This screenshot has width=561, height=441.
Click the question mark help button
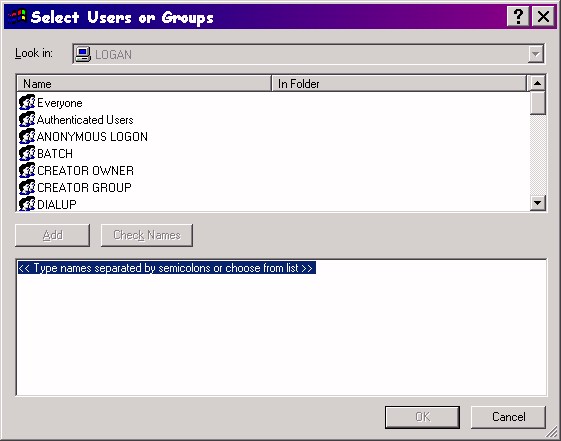pyautogui.click(x=518, y=16)
